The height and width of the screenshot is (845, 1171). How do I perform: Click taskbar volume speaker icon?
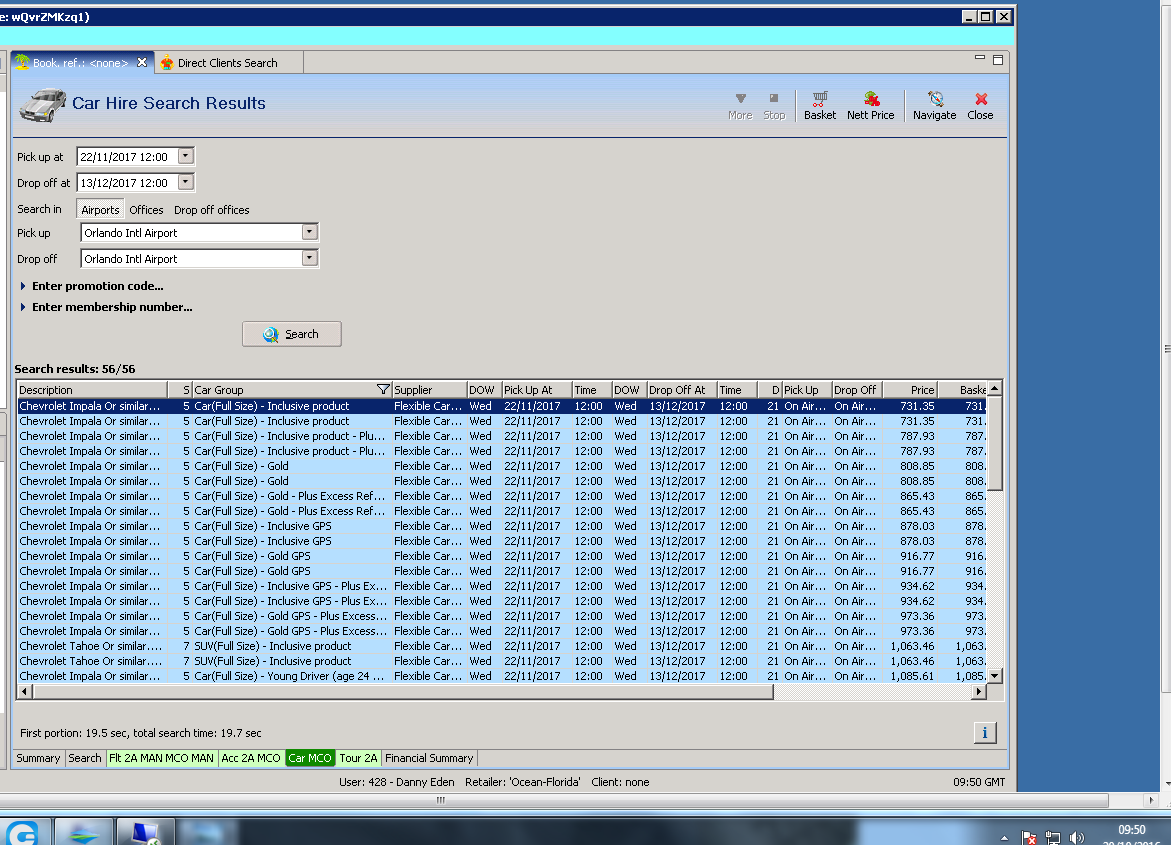click(x=1076, y=838)
